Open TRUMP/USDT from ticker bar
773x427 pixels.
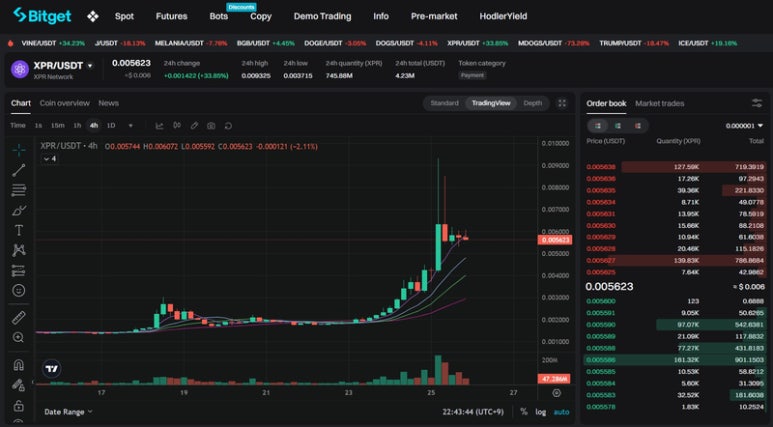pyautogui.click(x=634, y=43)
